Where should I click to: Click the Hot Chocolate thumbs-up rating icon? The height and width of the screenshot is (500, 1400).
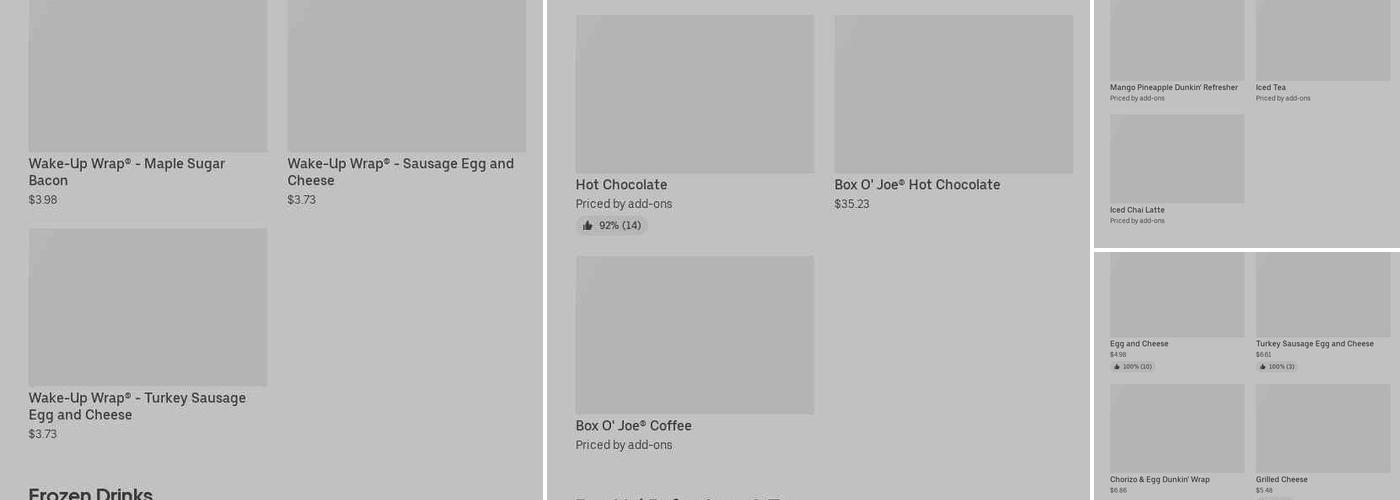click(588, 226)
